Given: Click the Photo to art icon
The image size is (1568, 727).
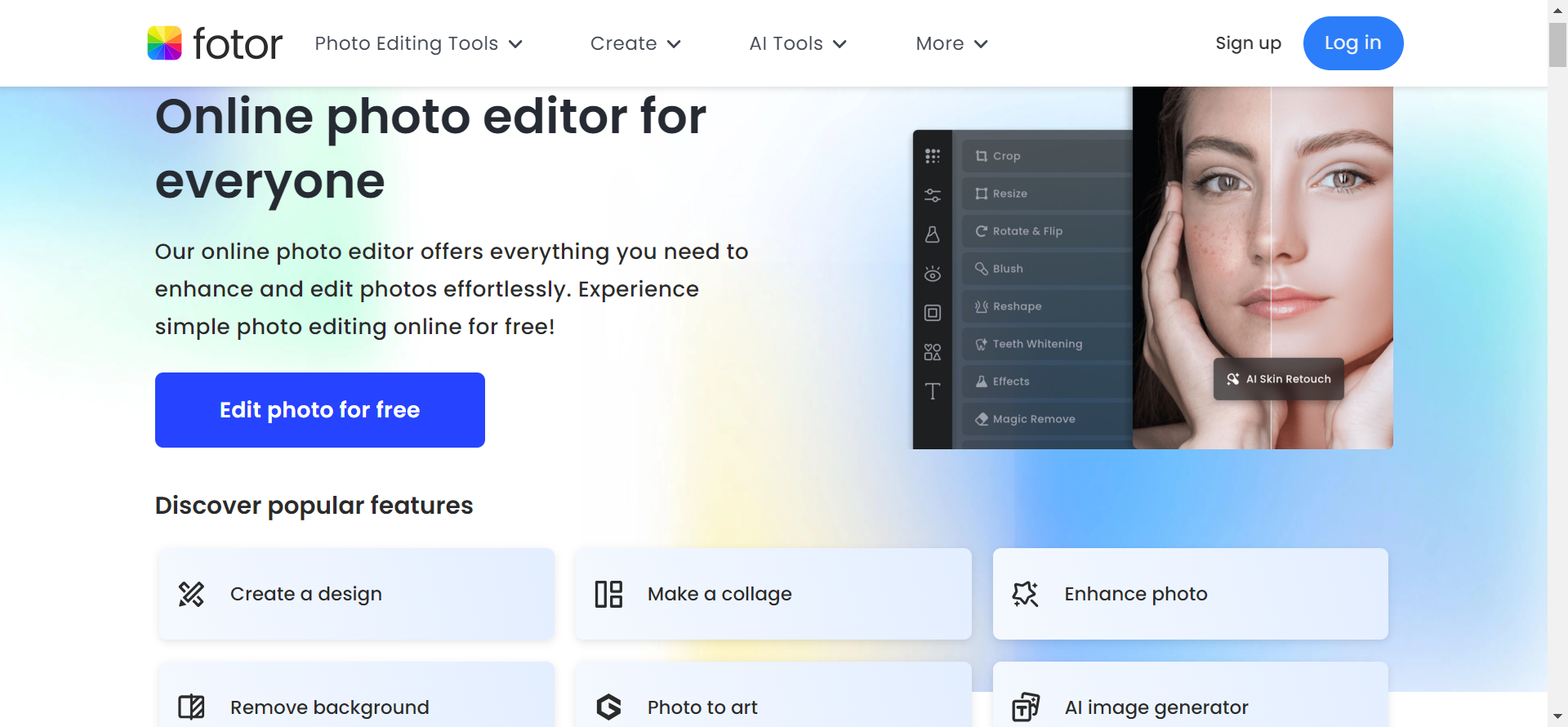Looking at the screenshot, I should tap(608, 707).
